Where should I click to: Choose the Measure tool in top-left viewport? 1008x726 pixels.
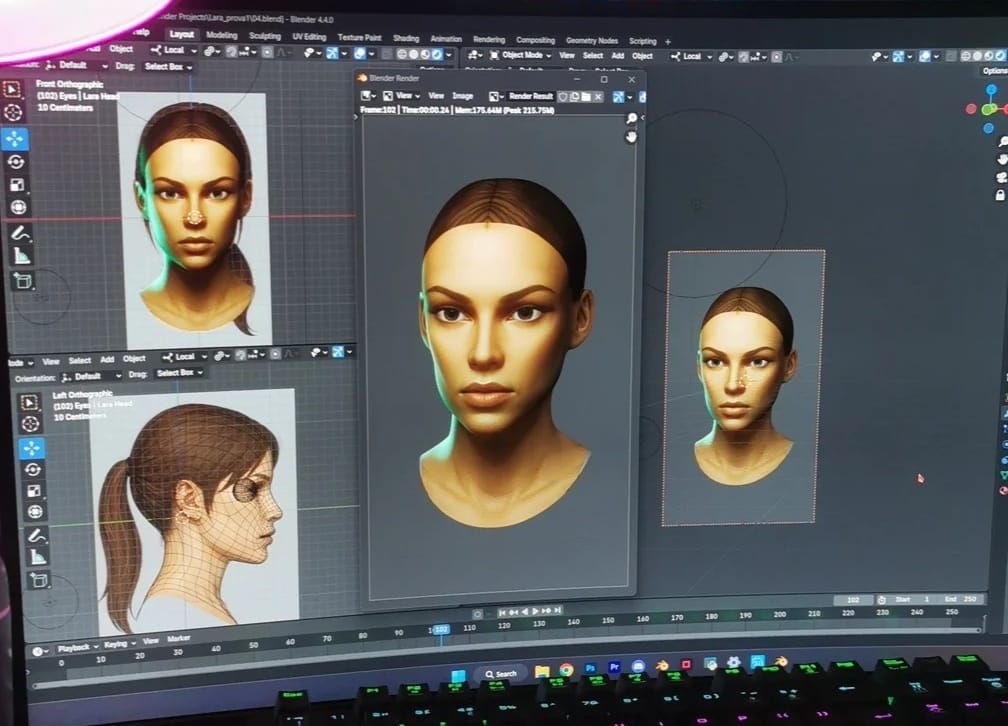(22, 256)
